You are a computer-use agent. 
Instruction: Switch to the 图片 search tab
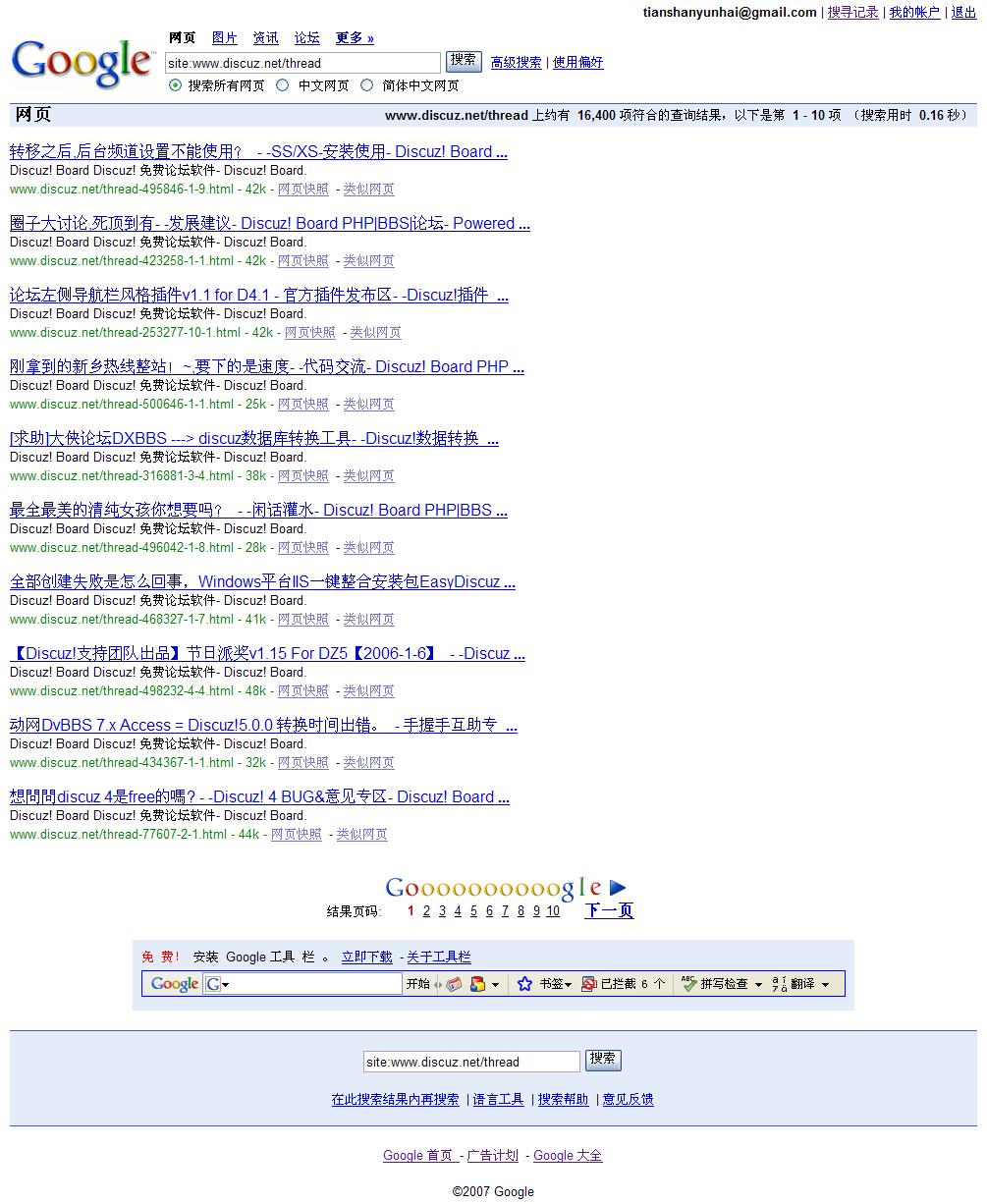coord(225,38)
